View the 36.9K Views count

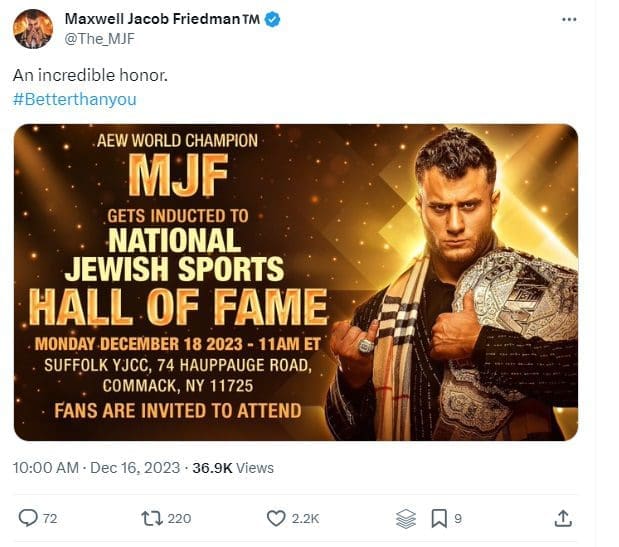[x=233, y=467]
